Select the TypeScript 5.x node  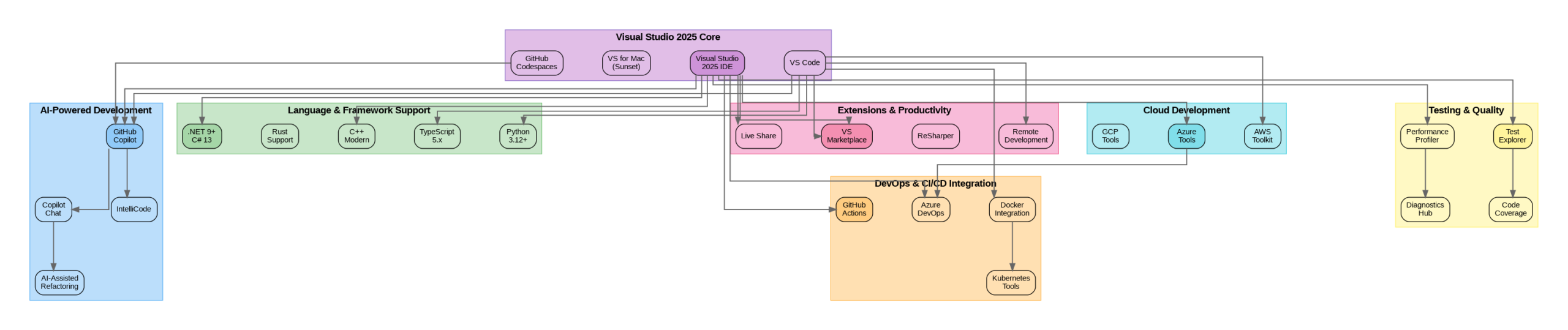tap(436, 136)
